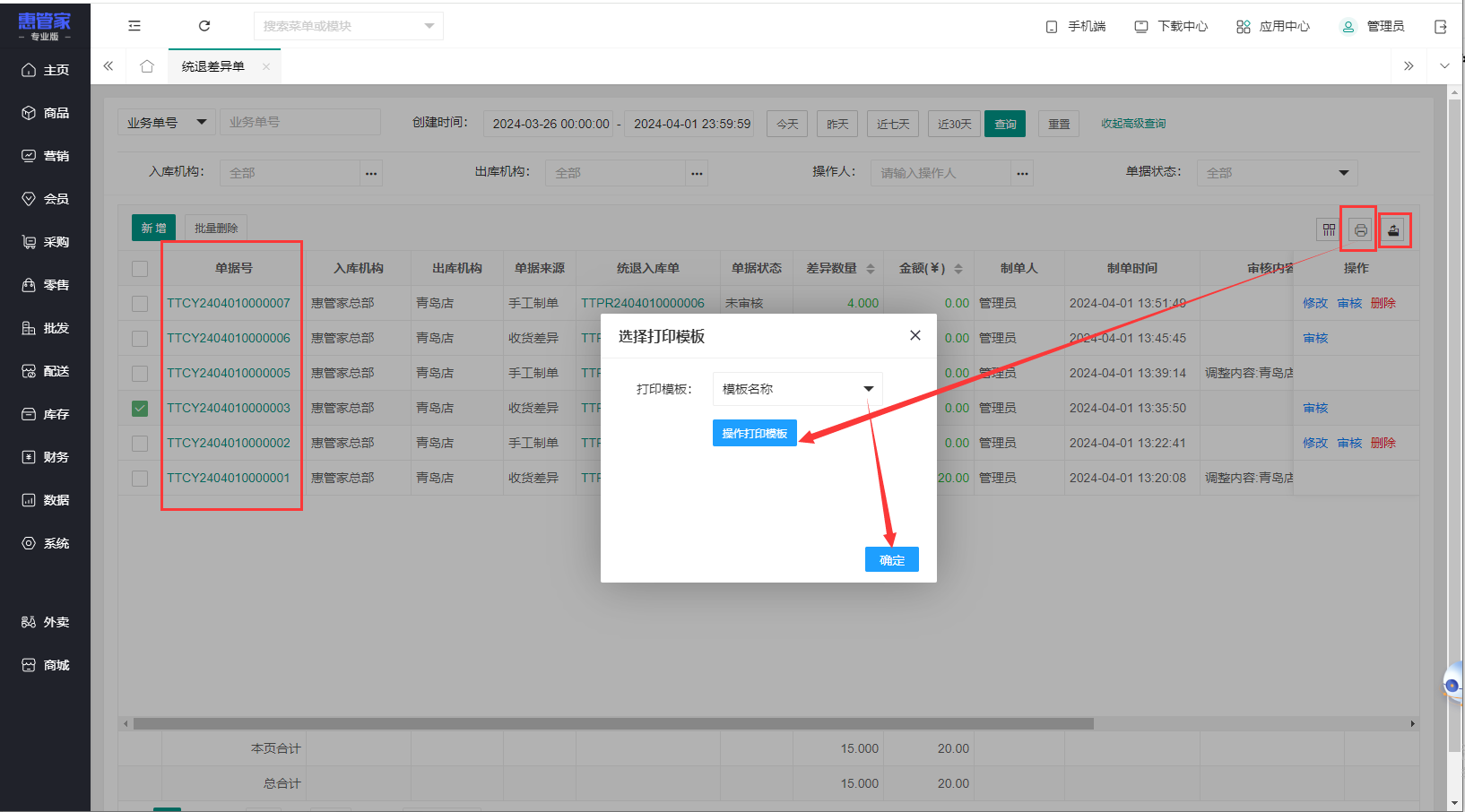Click 确定 in print template dialog
Viewport: 1465px width, 812px height.
pyautogui.click(x=892, y=559)
